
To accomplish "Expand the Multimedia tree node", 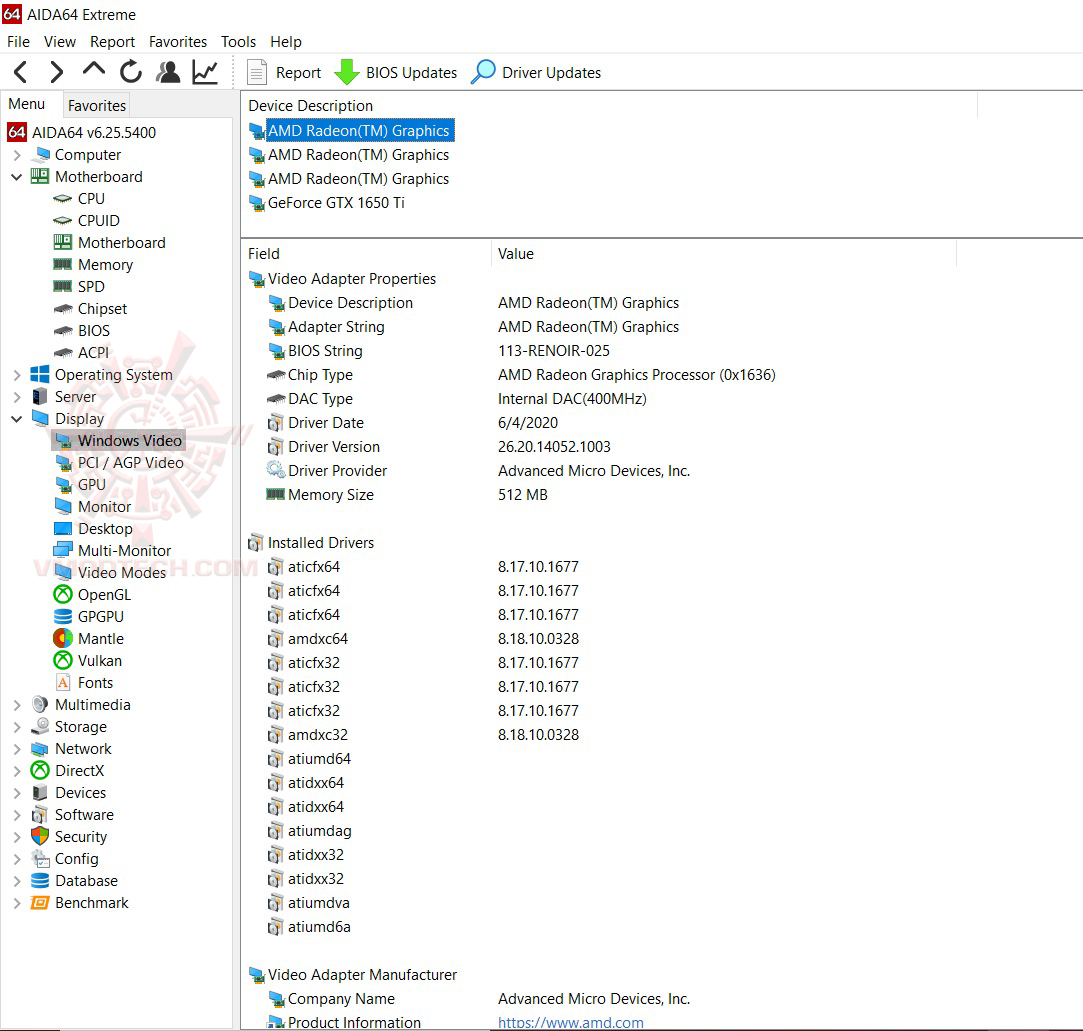I will tap(17, 705).
